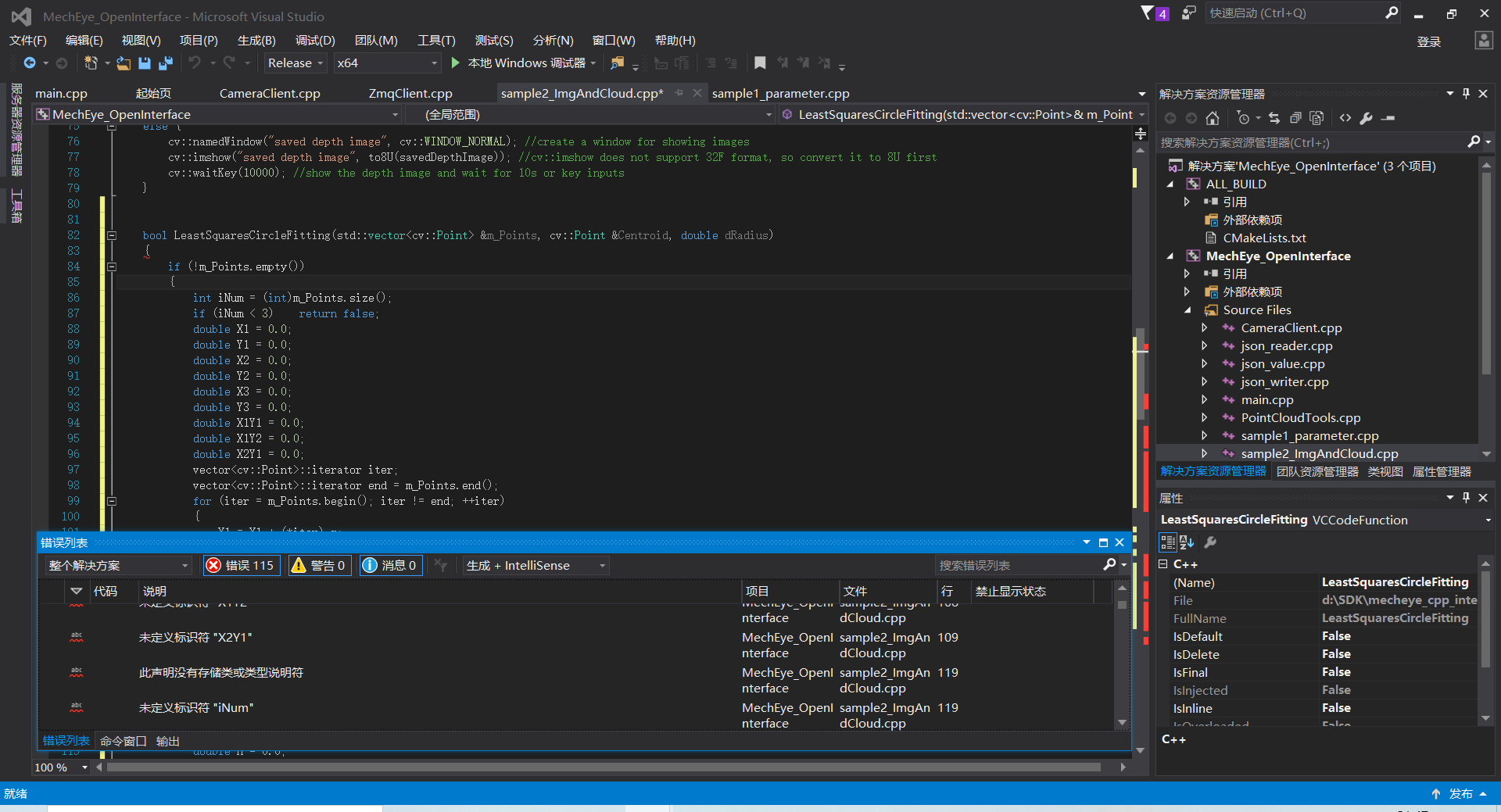Click the sync with active document icon
This screenshot has height=812, width=1501.
1274,118
